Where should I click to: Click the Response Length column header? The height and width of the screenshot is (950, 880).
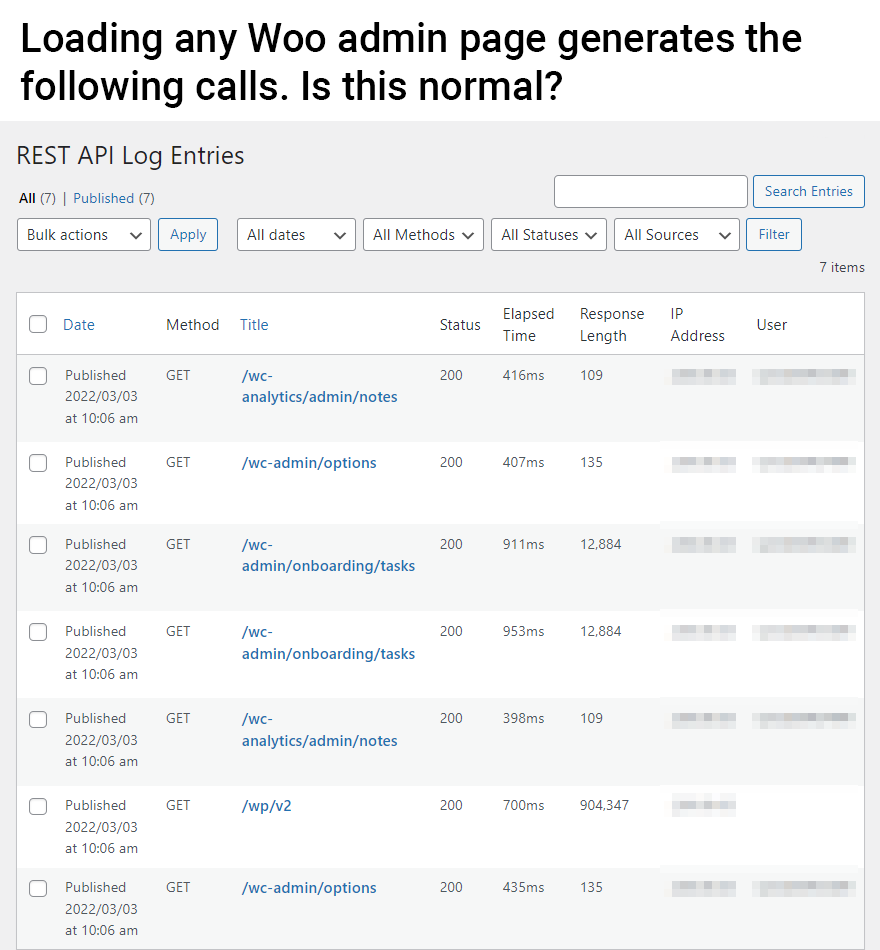coord(612,325)
